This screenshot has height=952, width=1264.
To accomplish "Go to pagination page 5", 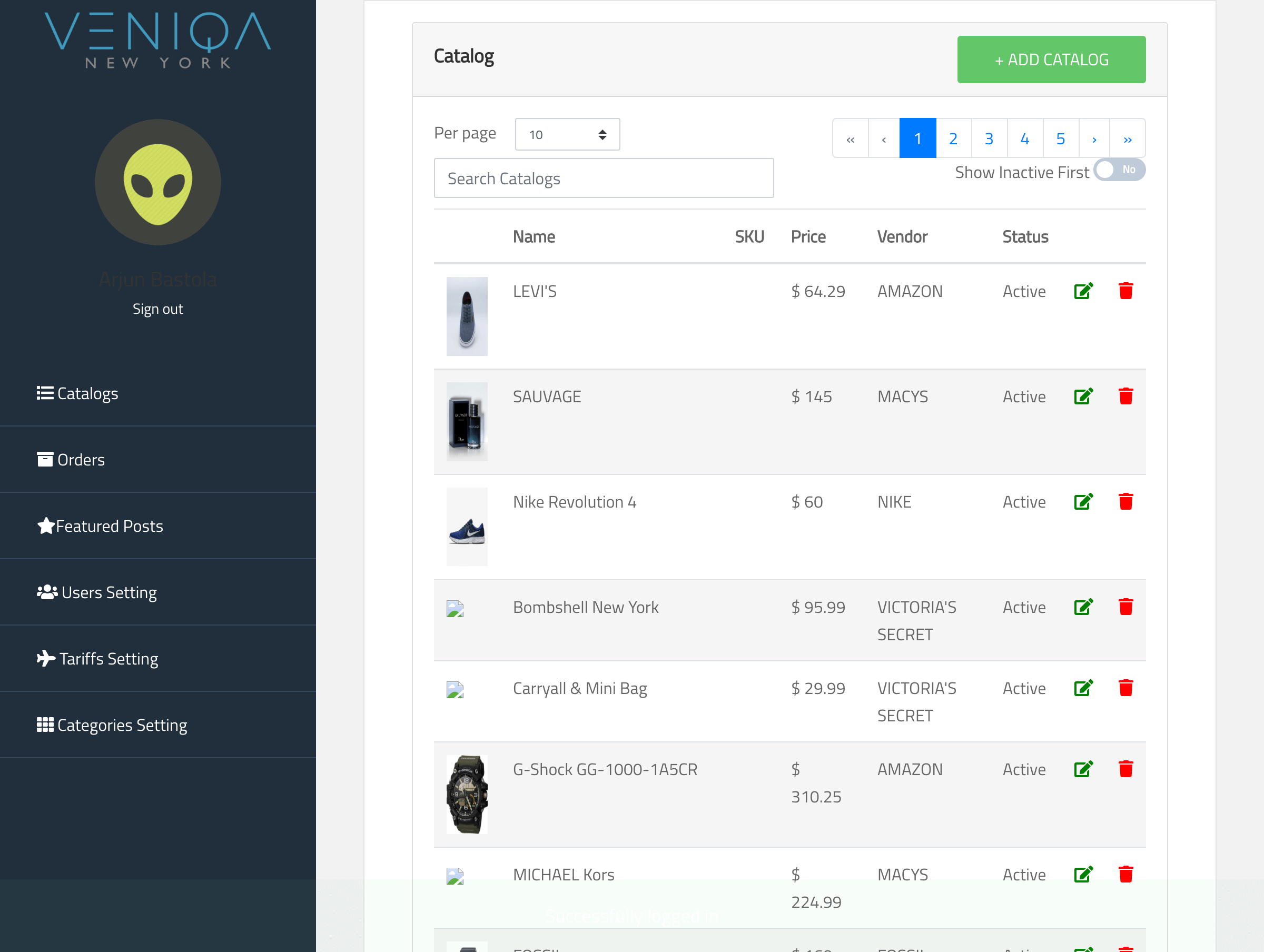I will pos(1061,138).
